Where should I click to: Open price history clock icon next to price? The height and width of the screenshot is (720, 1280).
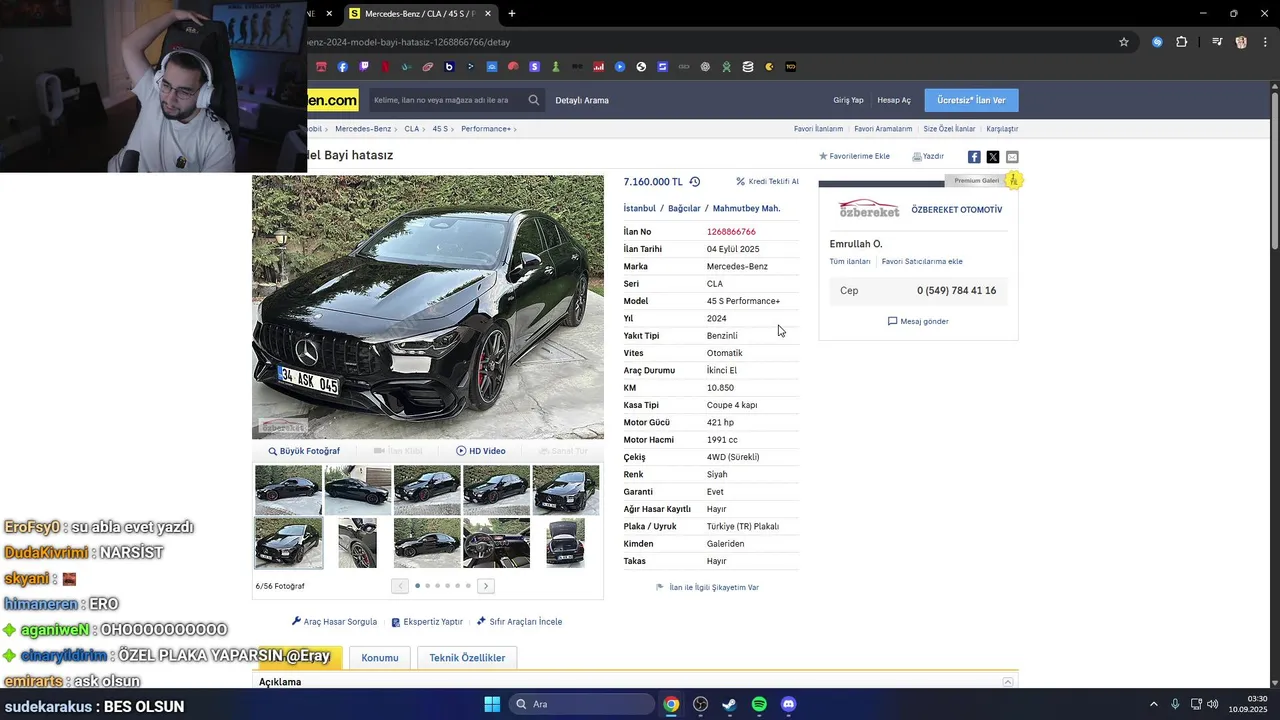pos(695,182)
